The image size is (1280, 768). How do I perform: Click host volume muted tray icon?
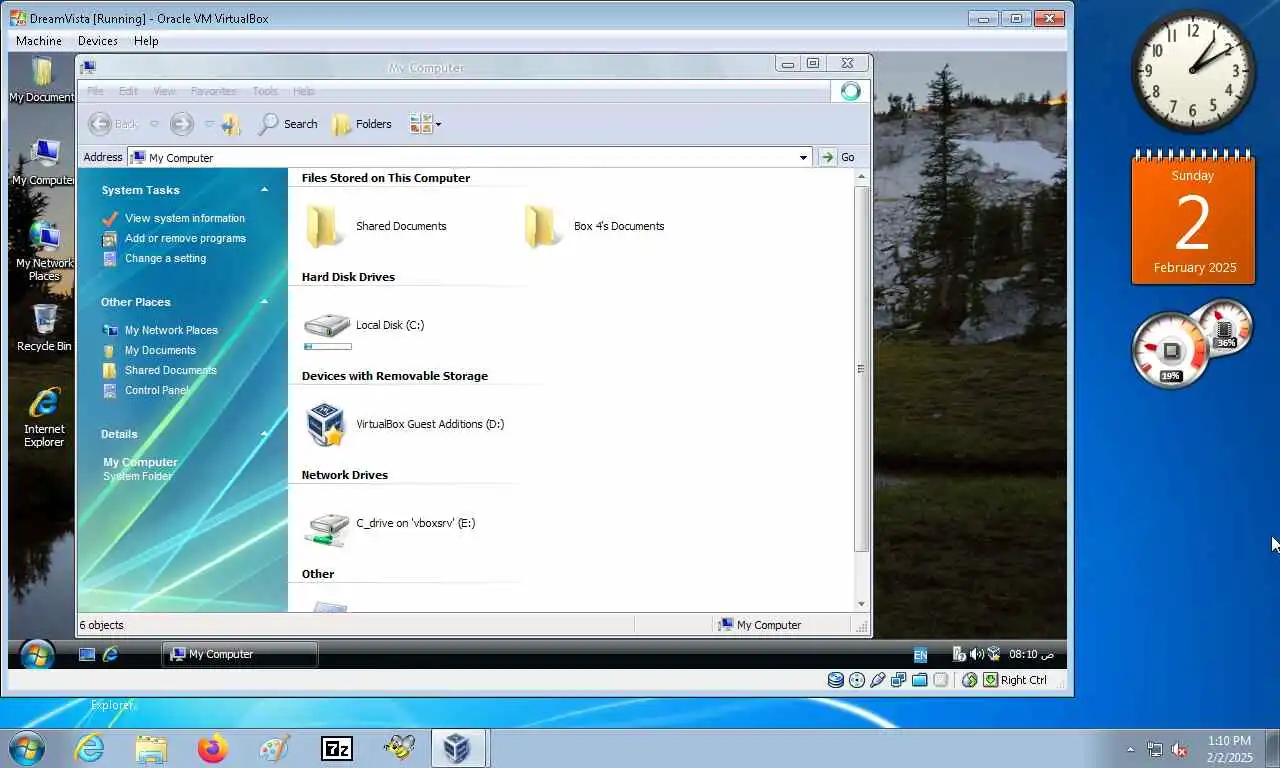(1179, 749)
